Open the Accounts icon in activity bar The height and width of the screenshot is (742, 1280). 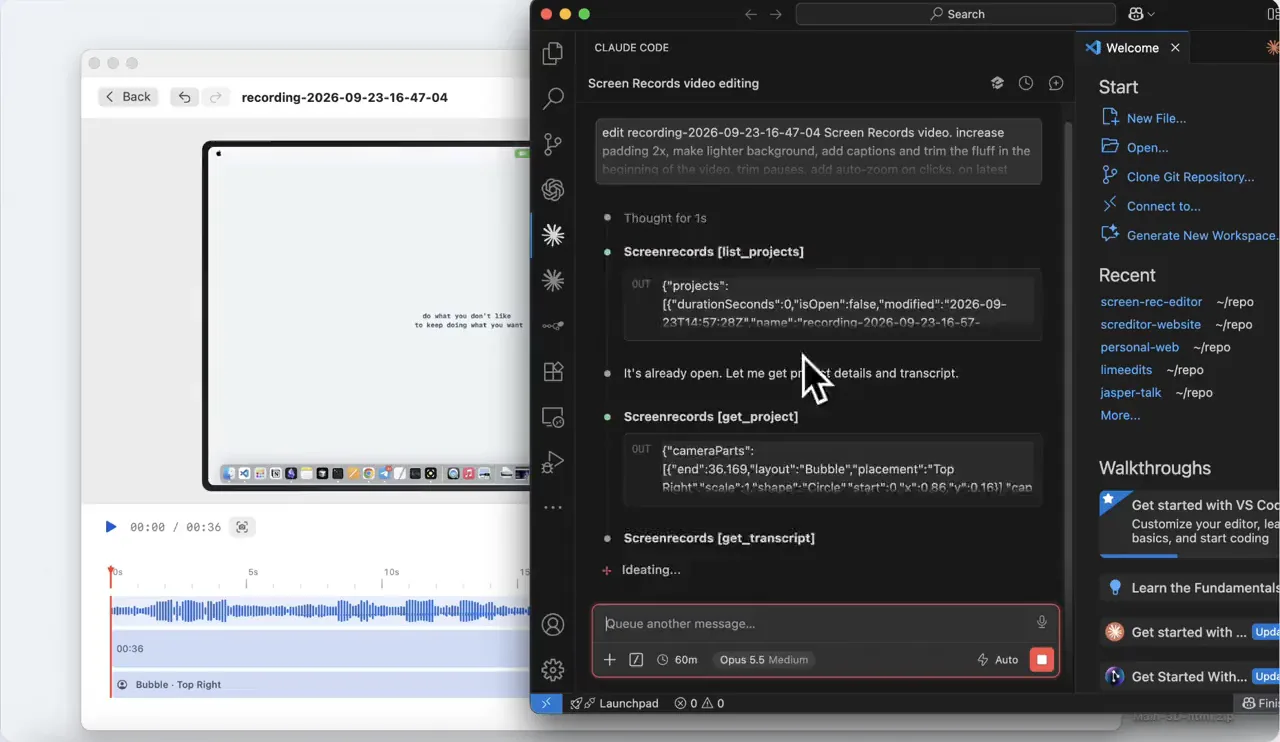(553, 625)
